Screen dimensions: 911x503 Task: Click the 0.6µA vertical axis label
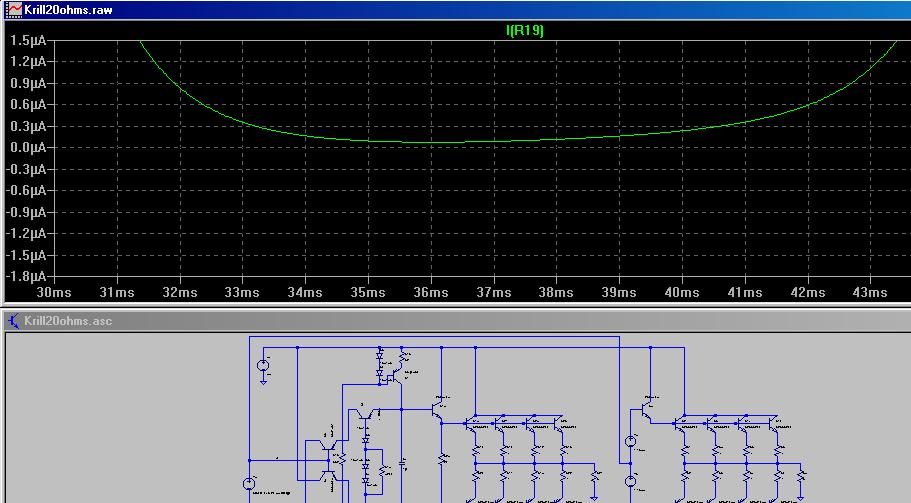pyautogui.click(x=28, y=105)
